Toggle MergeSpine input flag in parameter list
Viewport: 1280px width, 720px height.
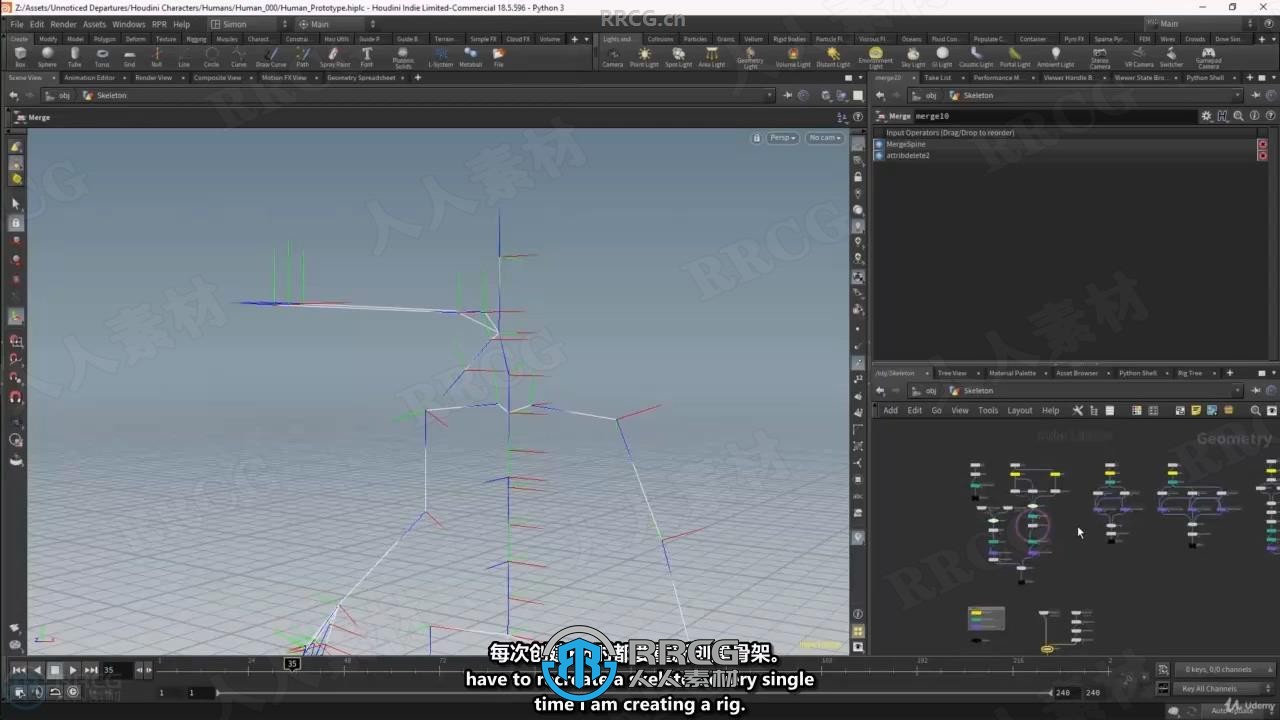coord(1262,144)
